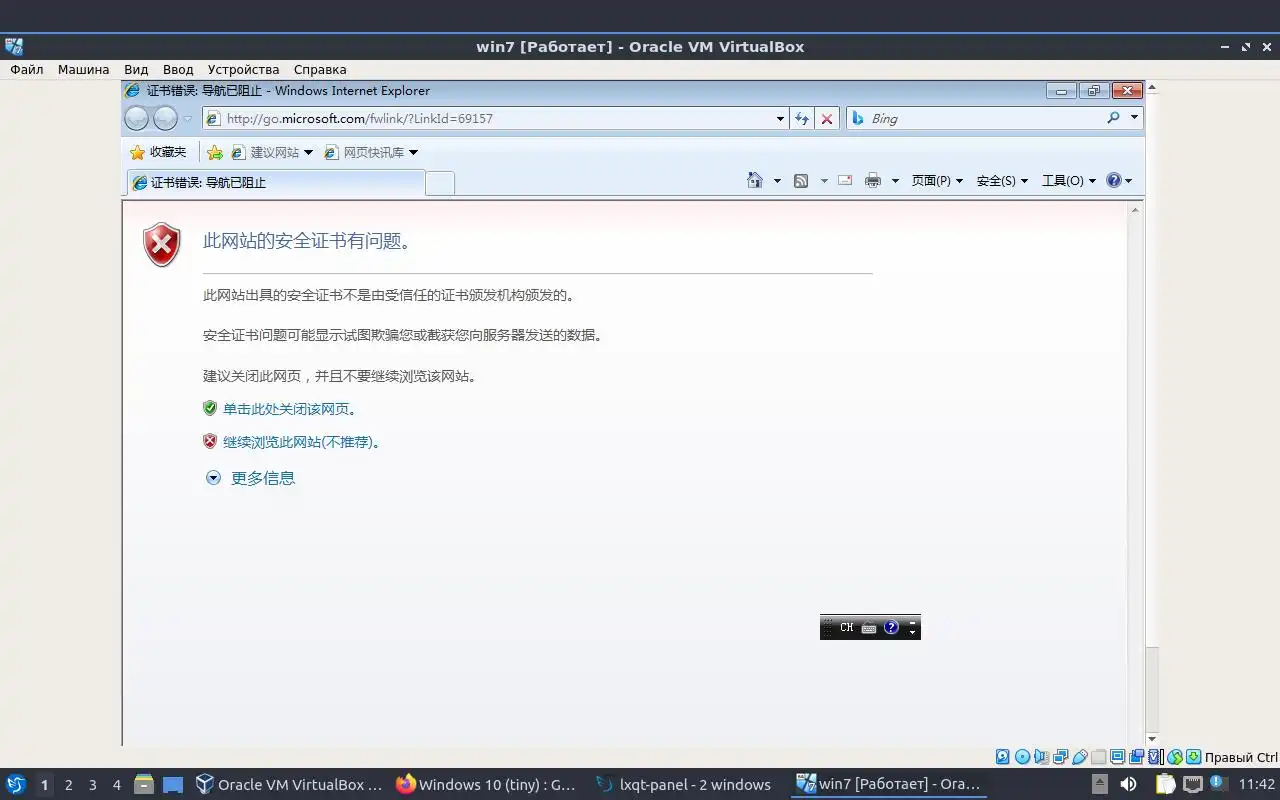Open the Устройства menu in VirtualBox
1280x800 pixels.
243,69
